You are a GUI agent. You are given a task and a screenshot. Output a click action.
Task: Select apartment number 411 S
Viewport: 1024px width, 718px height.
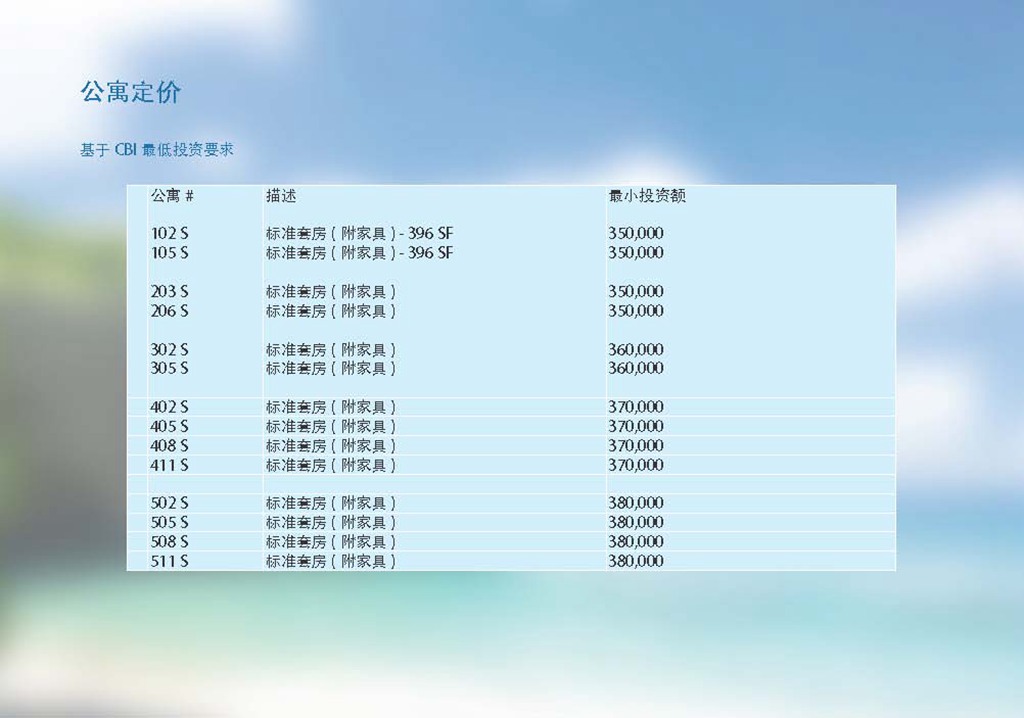click(170, 465)
